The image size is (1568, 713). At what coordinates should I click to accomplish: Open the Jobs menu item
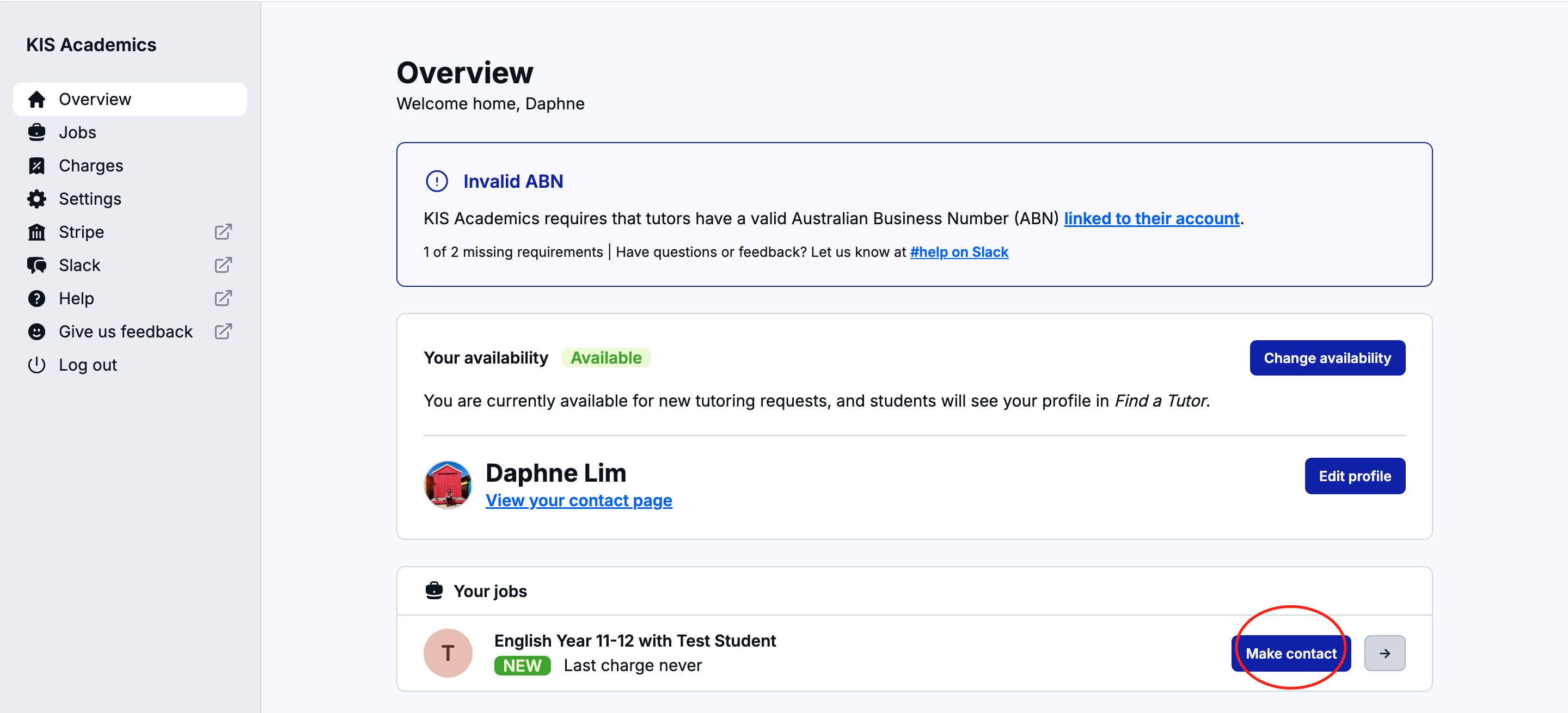(x=77, y=133)
